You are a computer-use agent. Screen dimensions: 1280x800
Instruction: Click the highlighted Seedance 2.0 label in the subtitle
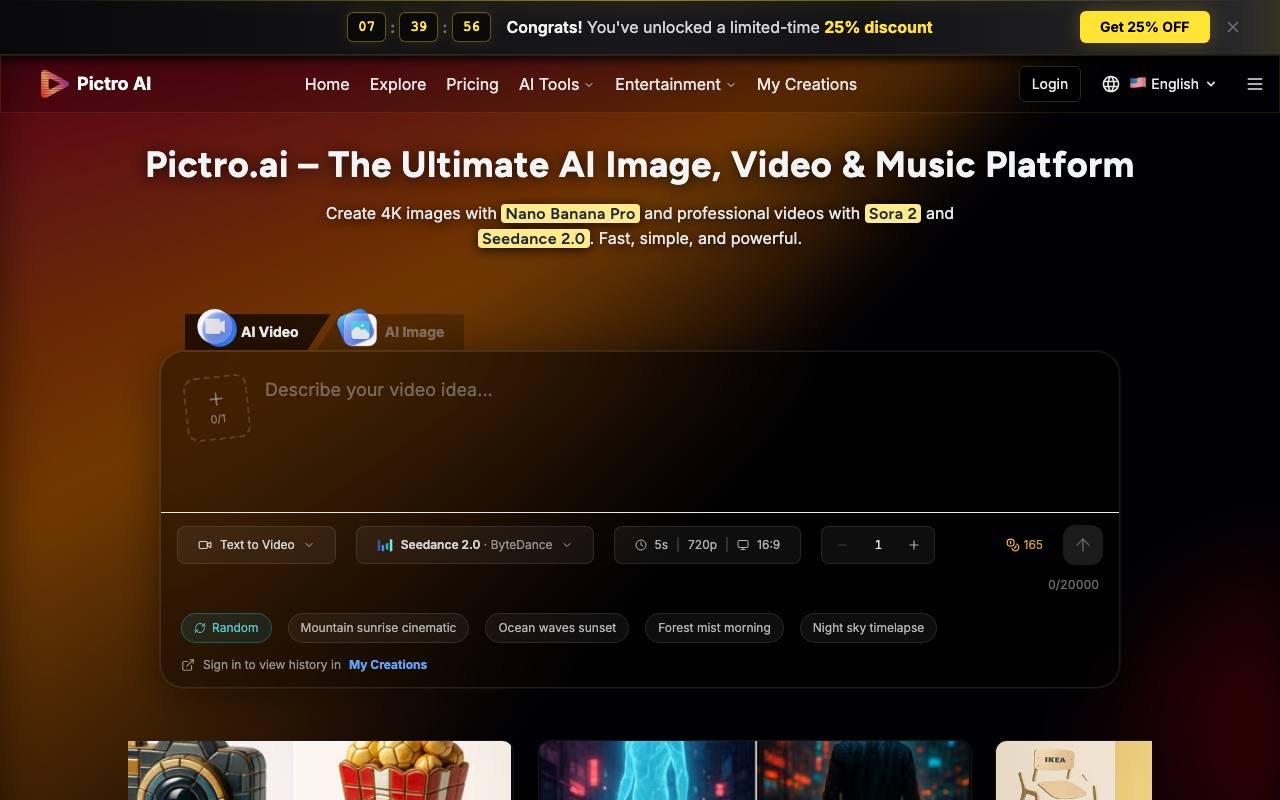[x=533, y=238]
